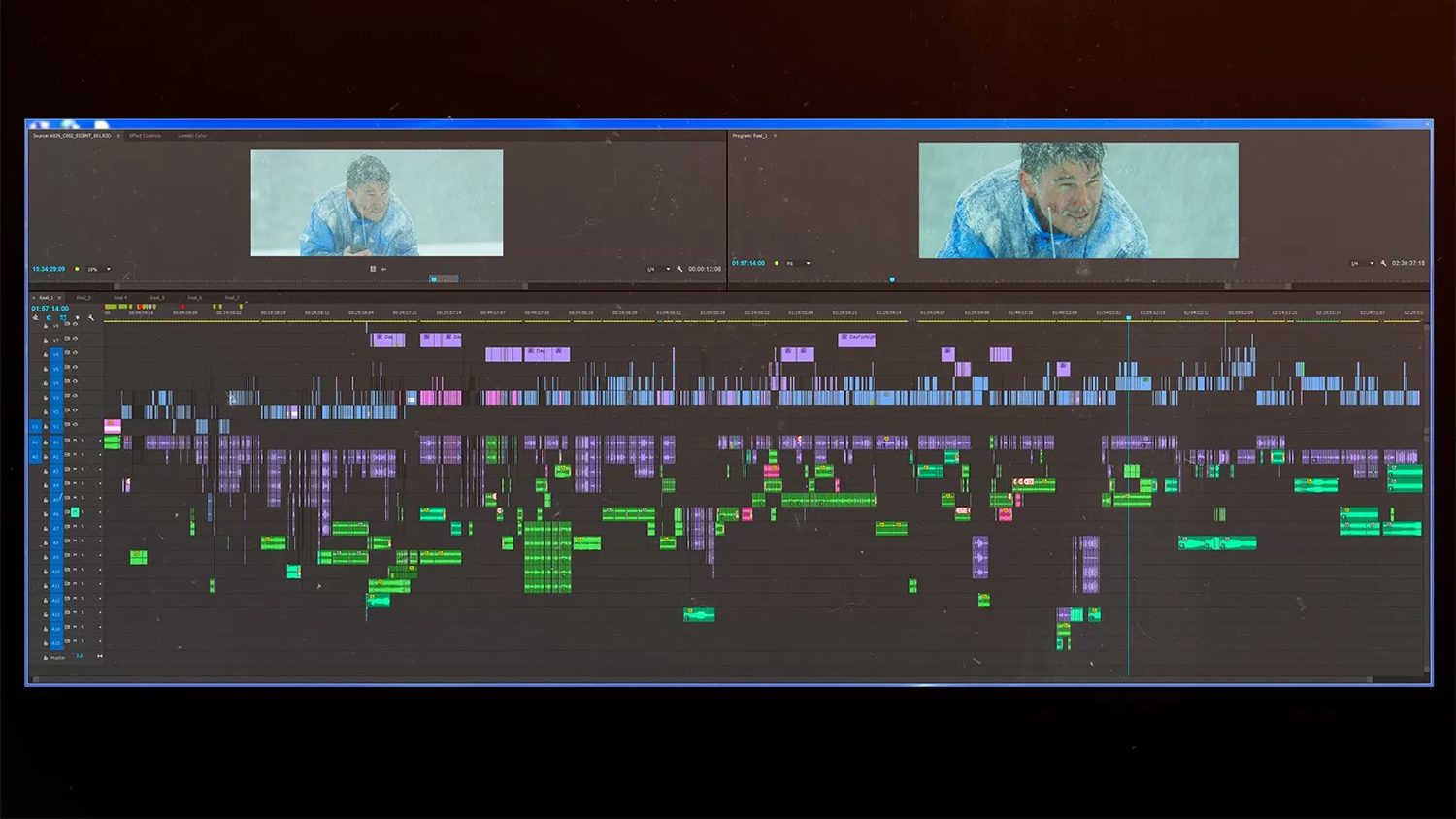1456x819 pixels.
Task: Hide track V2 using its eye icon
Action: 75,410
